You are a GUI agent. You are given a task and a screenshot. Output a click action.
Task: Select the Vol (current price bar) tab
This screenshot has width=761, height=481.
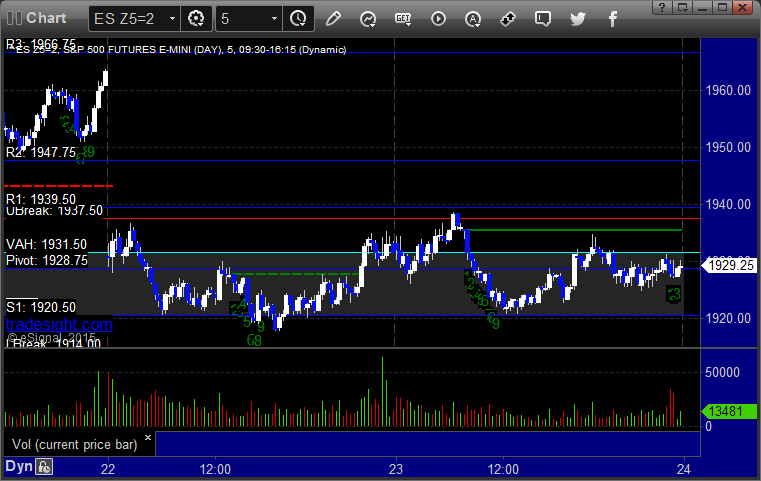coord(75,445)
